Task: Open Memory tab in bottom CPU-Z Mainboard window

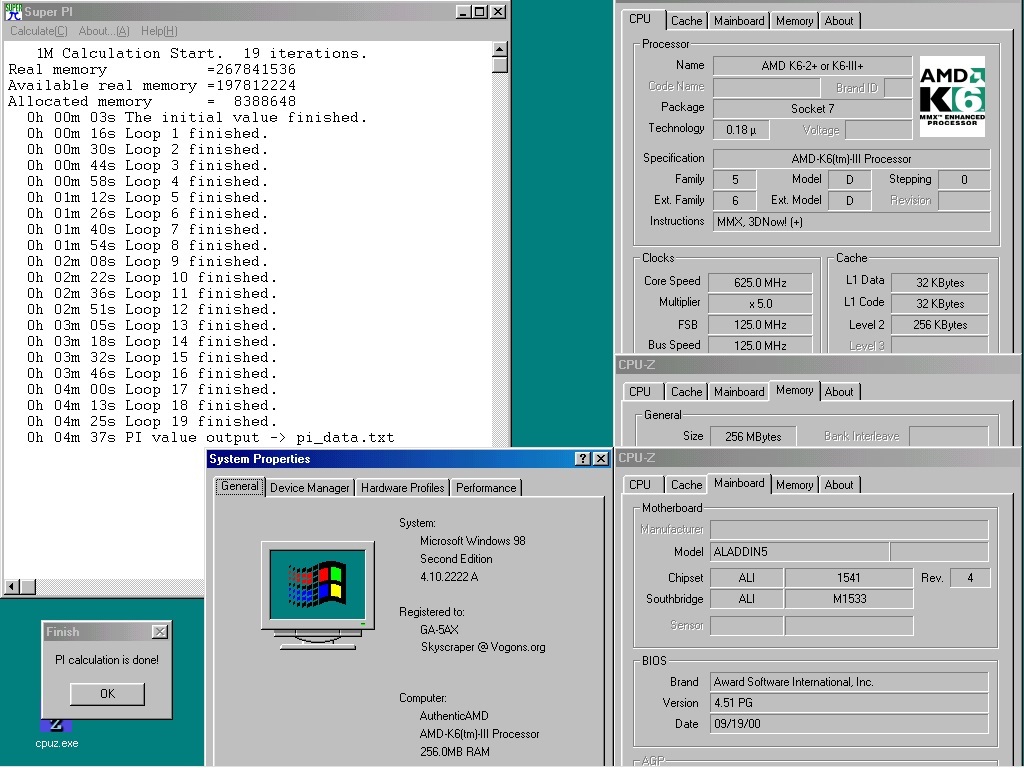Action: tap(794, 485)
